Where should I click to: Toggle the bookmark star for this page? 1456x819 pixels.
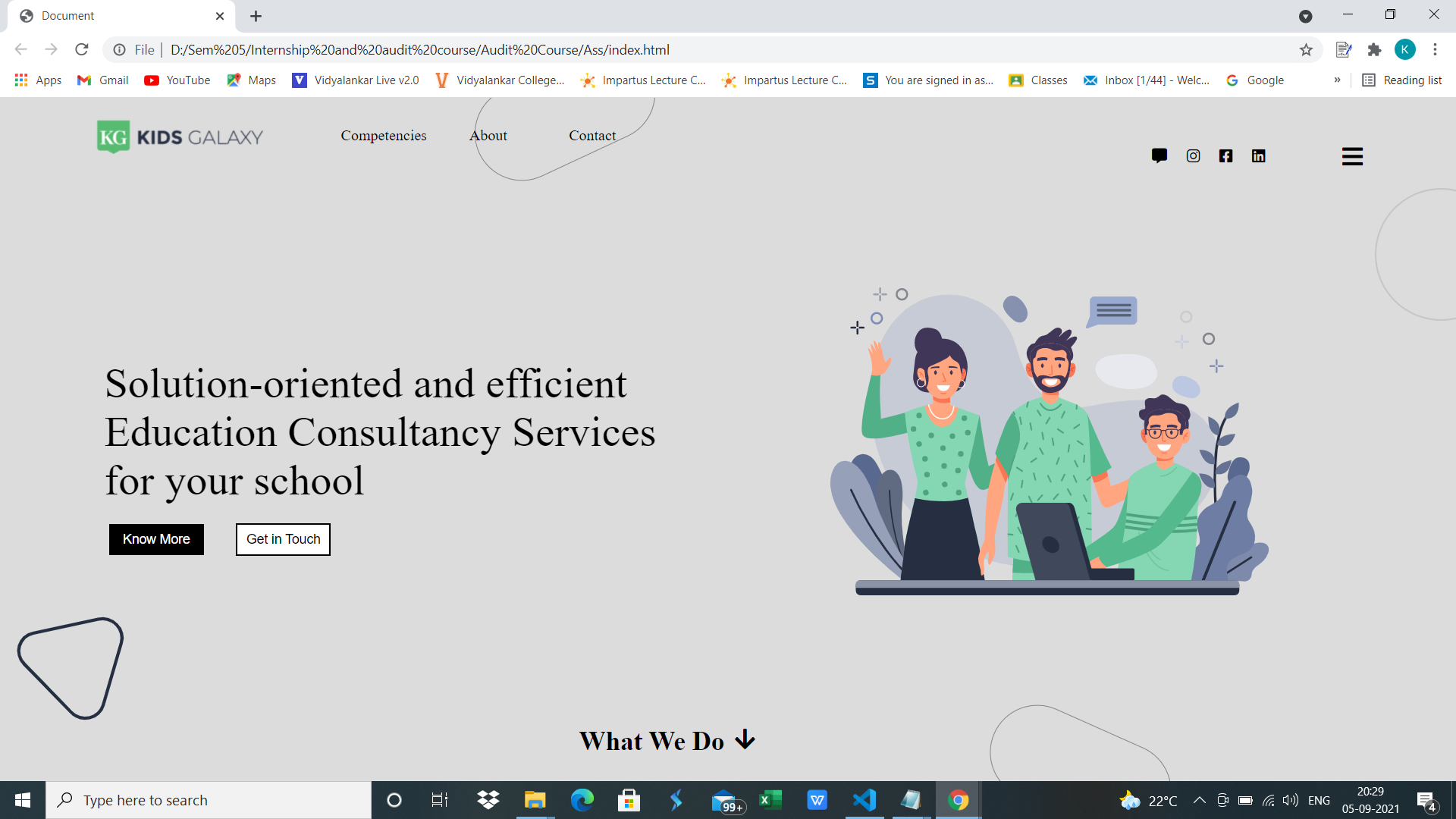coord(1307,49)
